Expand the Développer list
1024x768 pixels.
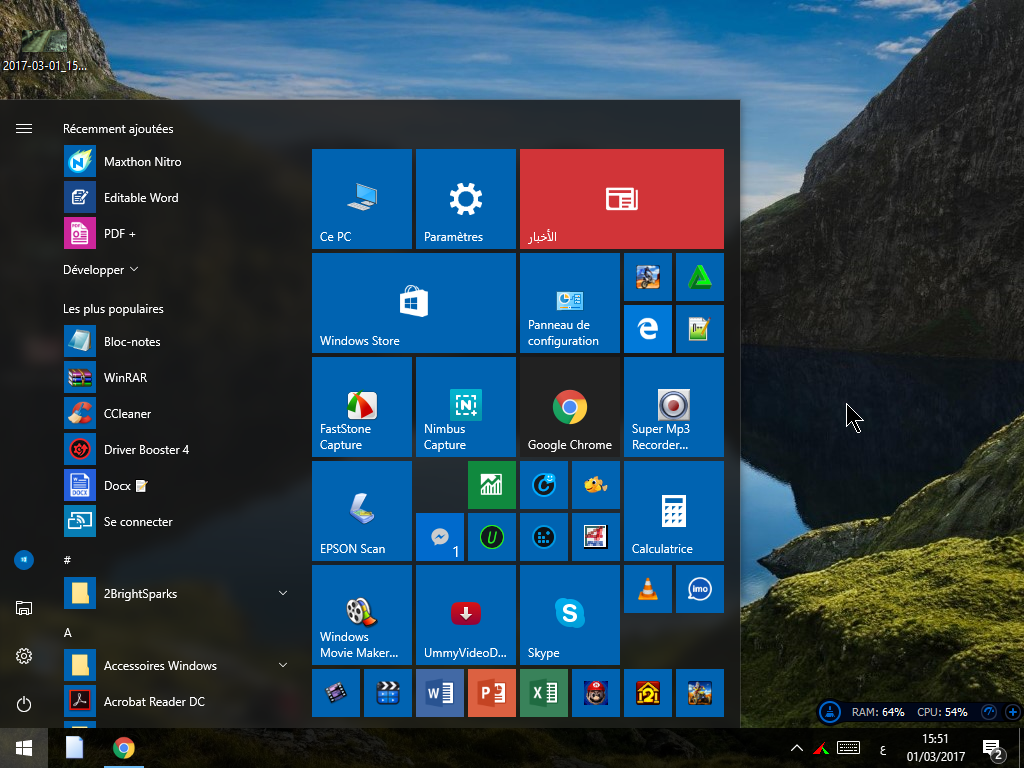[101, 270]
